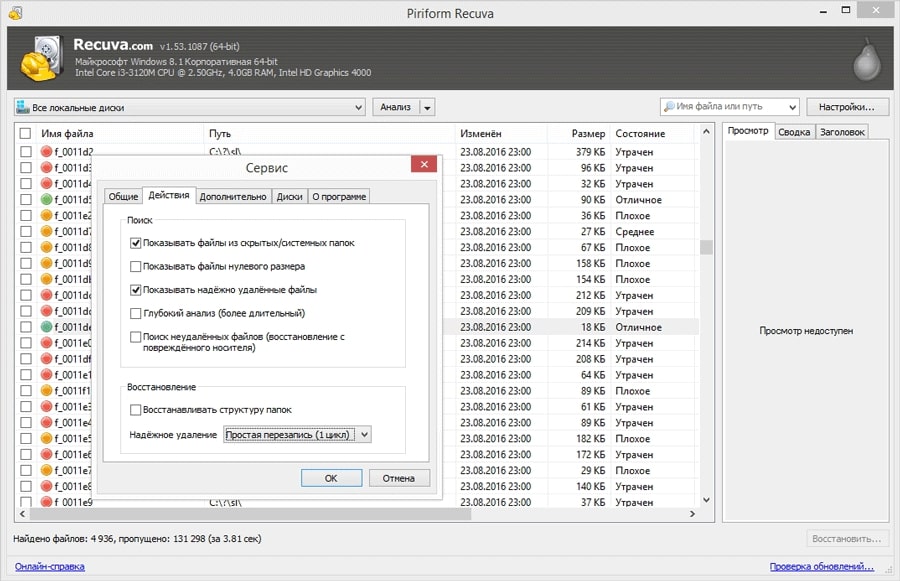Viewport: 900px width, 581px height.
Task: Open the Надёжное удаление method dropdown
Action: tap(297, 435)
